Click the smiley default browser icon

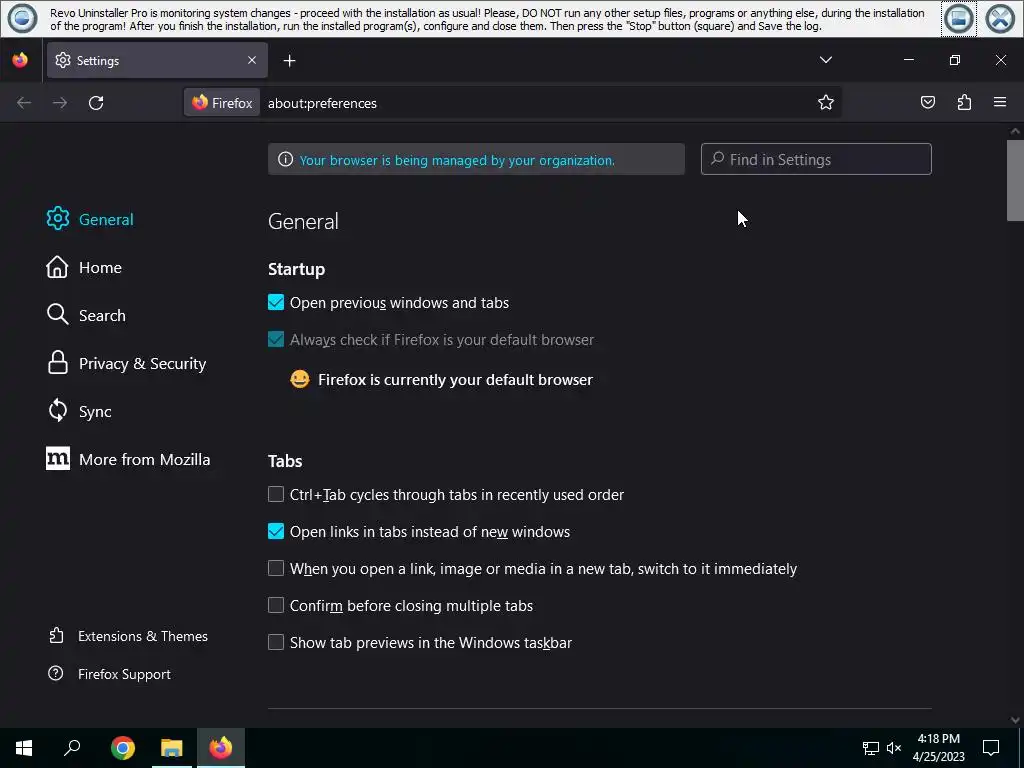click(x=300, y=379)
